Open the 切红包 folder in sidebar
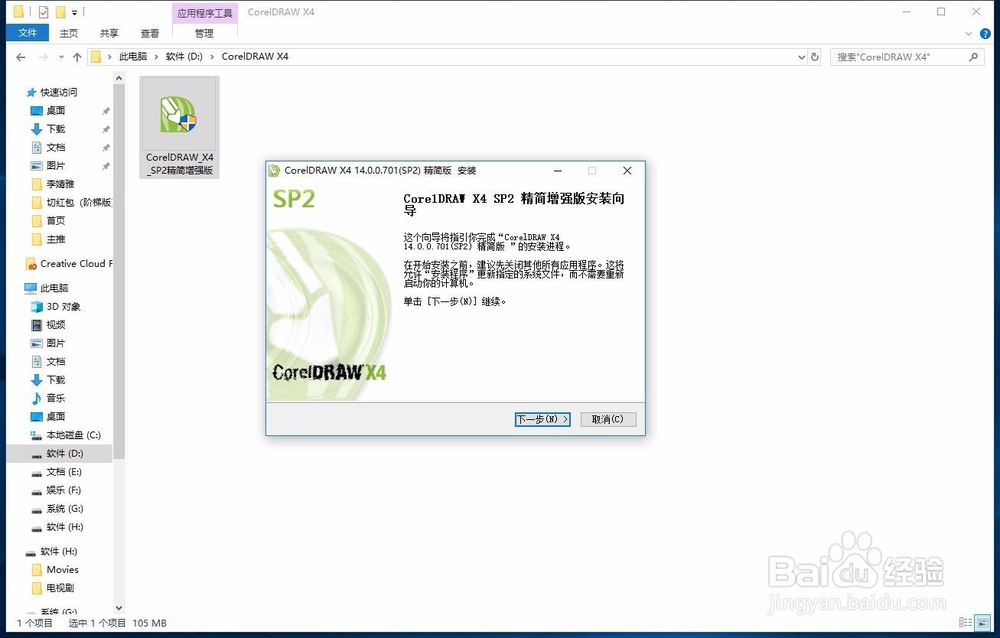 pyautogui.click(x=78, y=202)
